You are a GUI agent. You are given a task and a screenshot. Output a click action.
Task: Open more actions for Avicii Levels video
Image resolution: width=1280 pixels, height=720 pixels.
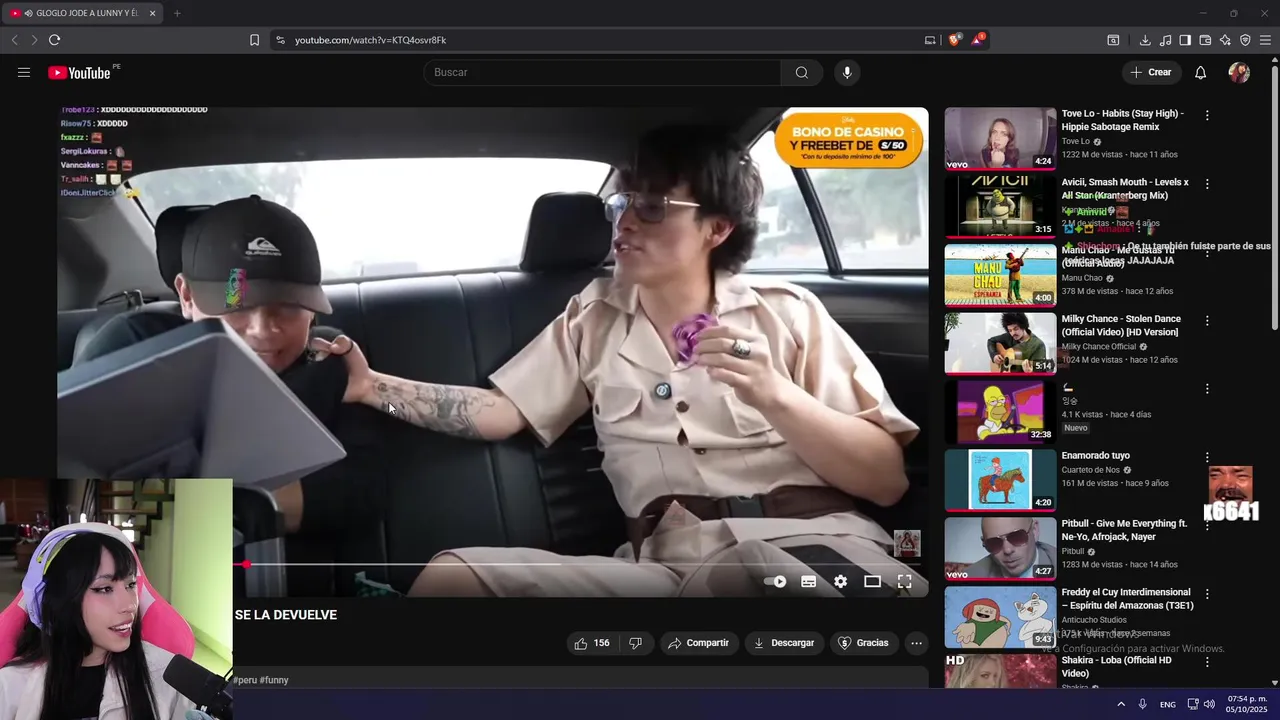[1207, 184]
